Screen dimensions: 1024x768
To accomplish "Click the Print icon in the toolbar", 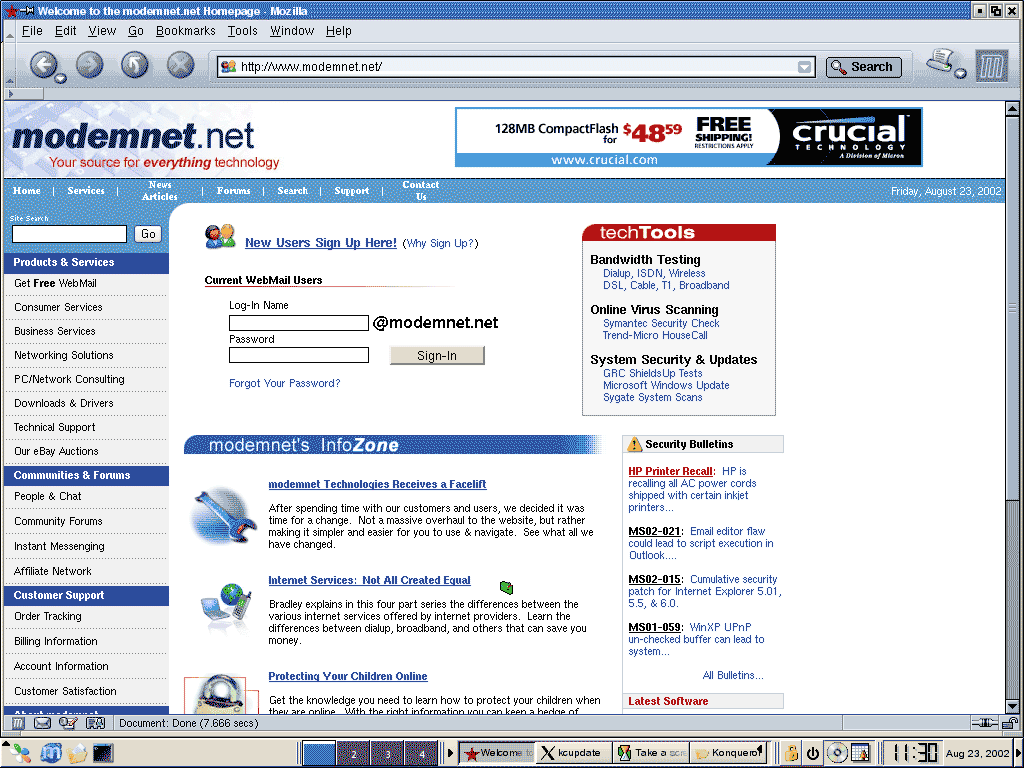I will click(940, 63).
